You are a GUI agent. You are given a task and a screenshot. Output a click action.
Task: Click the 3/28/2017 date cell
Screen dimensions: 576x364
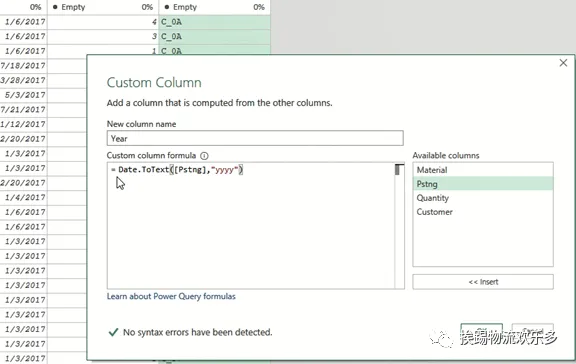(x=24, y=80)
